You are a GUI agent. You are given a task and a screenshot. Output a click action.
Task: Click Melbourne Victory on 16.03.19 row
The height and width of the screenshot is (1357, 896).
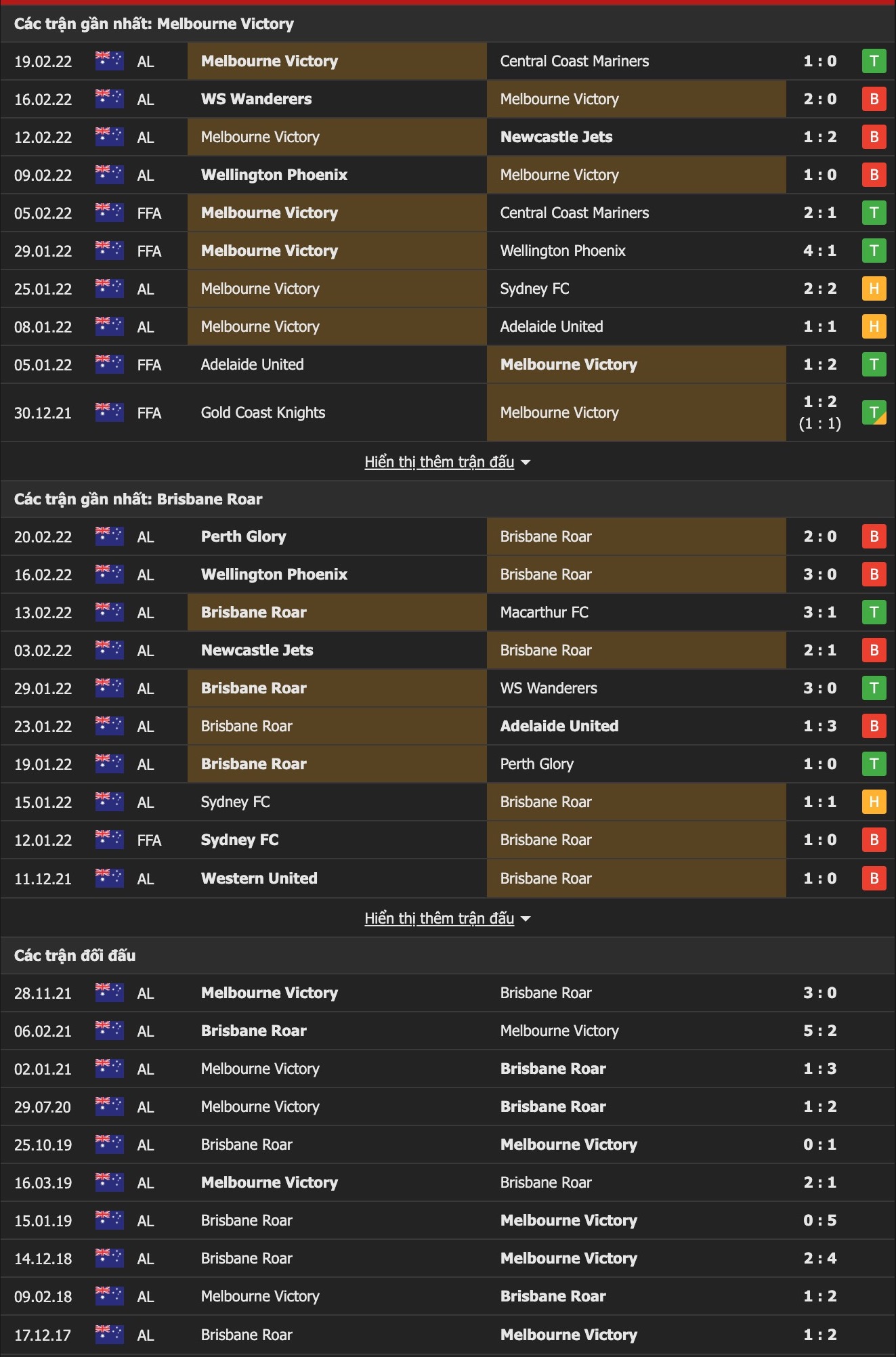[269, 1182]
